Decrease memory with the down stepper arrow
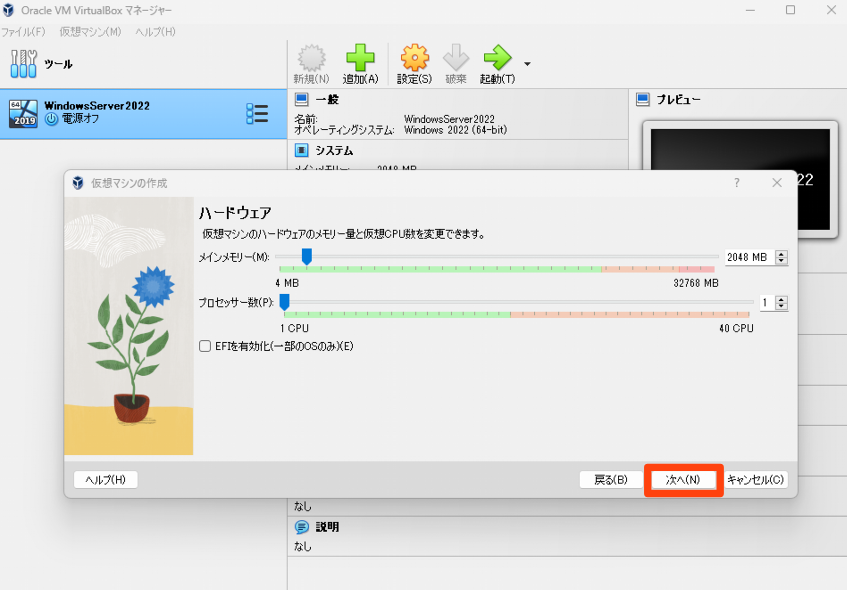 tap(781, 261)
